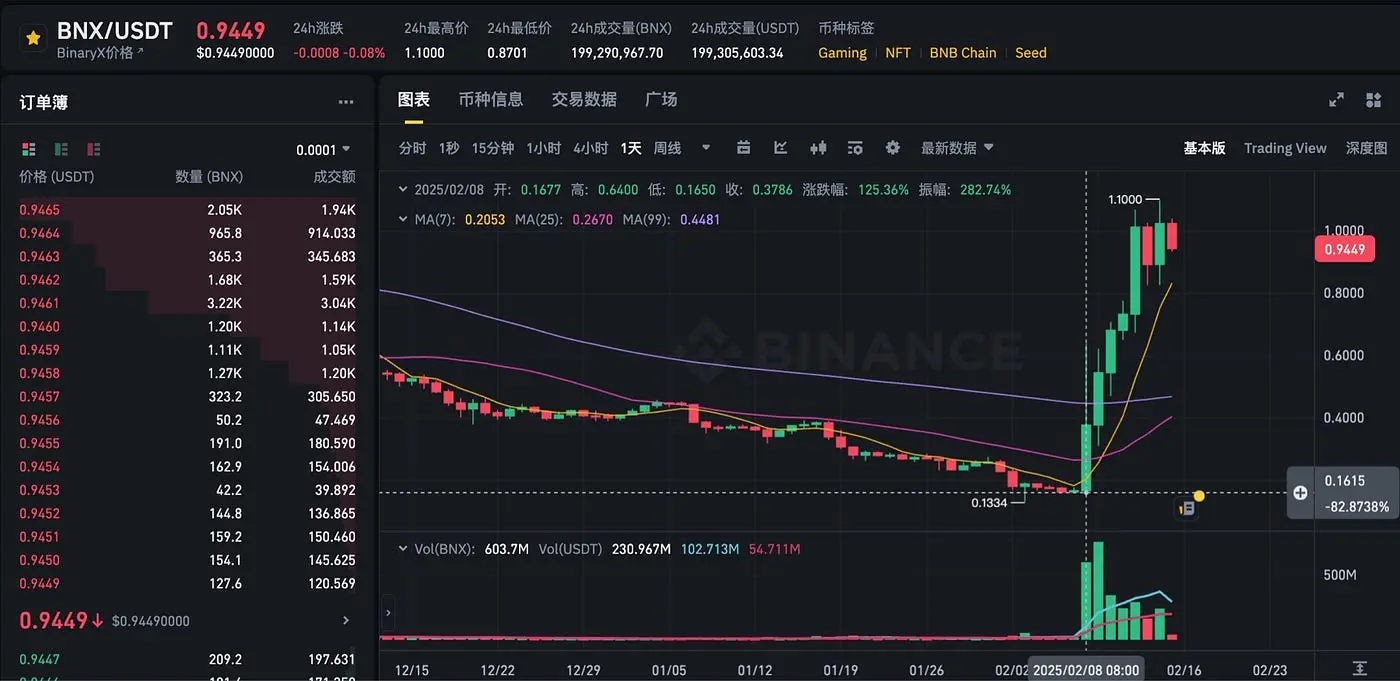Show buy-orders-only order book view
1400x681 pixels.
coord(61,149)
